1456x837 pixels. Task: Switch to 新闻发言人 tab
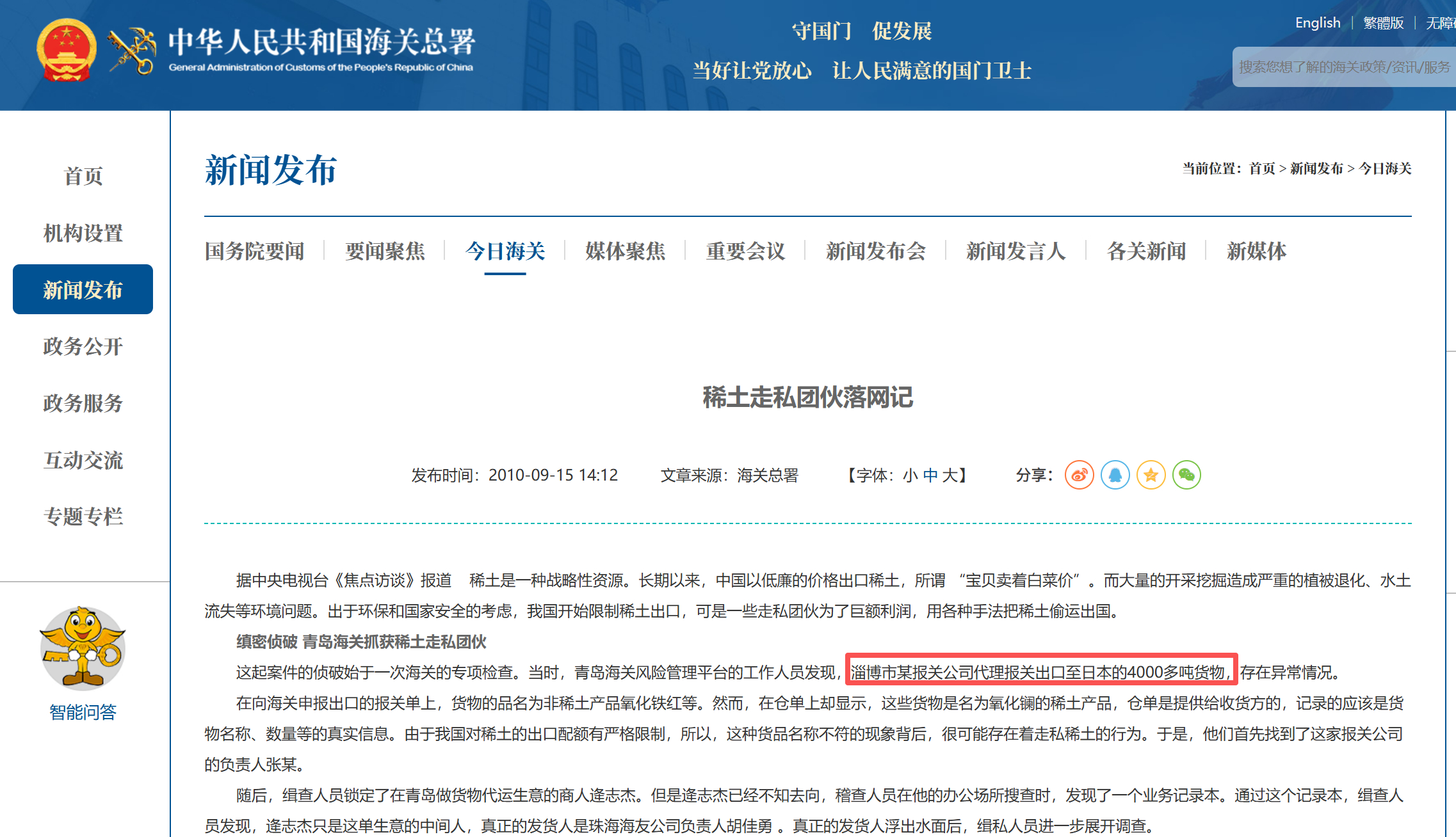coord(1016,251)
